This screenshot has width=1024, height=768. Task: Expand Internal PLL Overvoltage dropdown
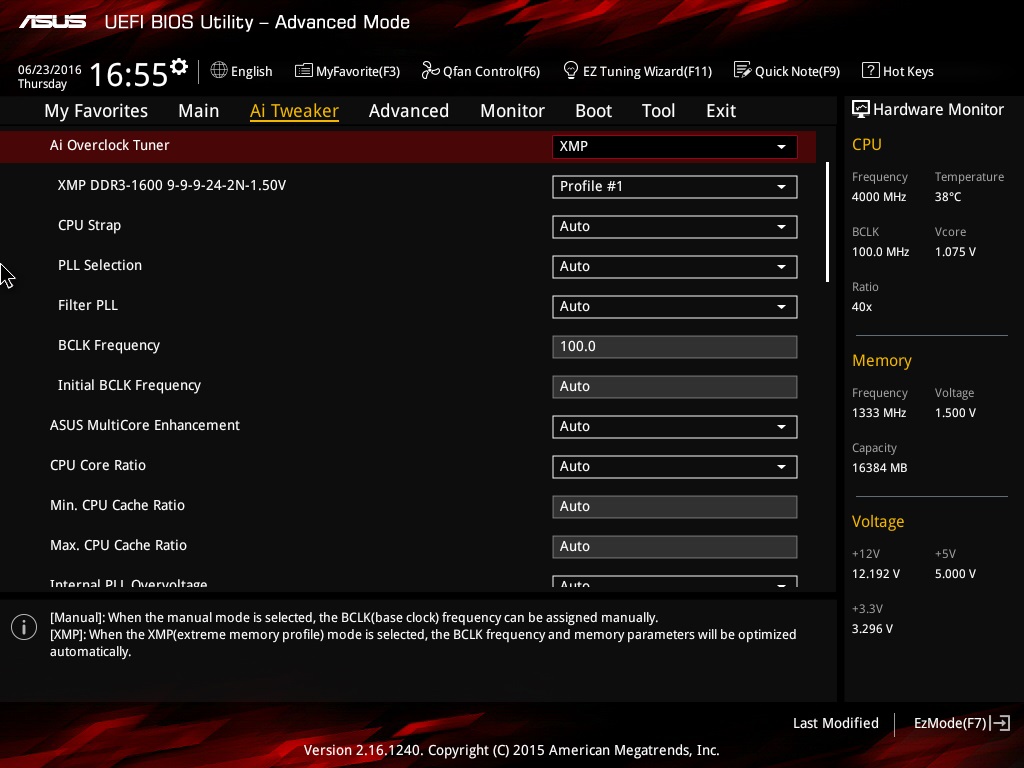click(675, 581)
